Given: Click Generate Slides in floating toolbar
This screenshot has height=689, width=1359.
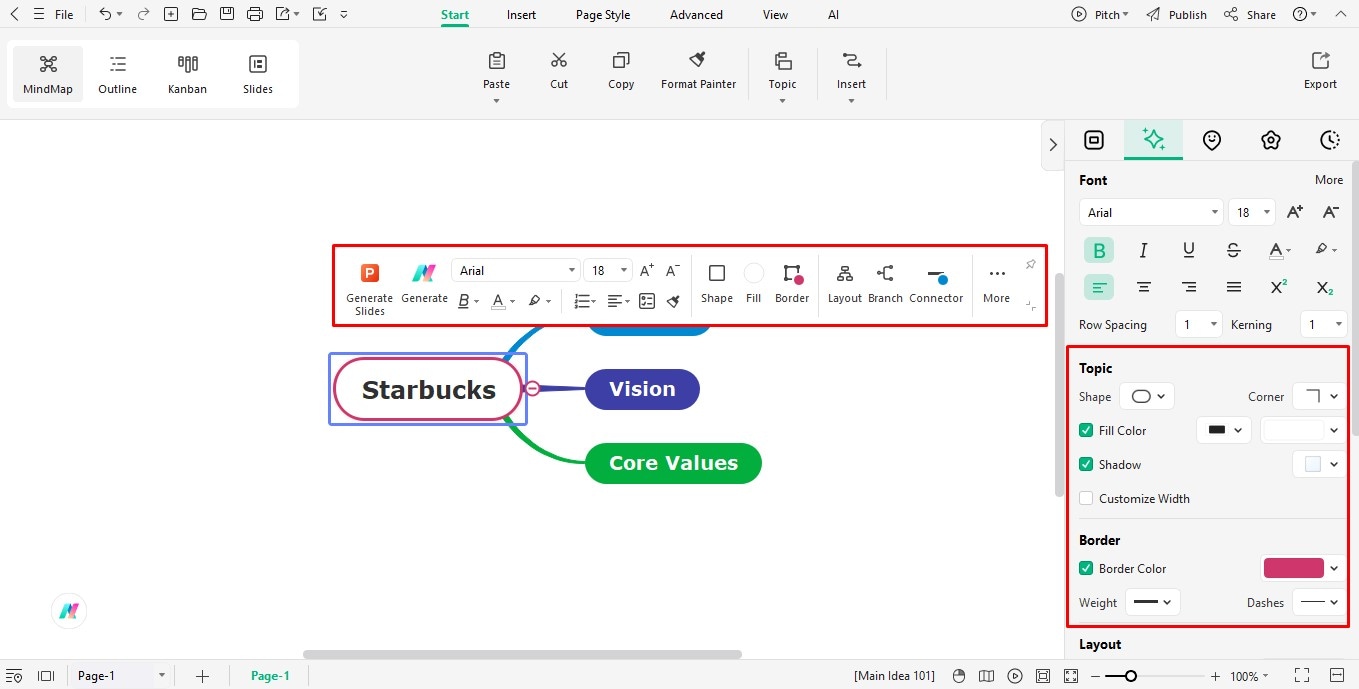Looking at the screenshot, I should pyautogui.click(x=370, y=289).
